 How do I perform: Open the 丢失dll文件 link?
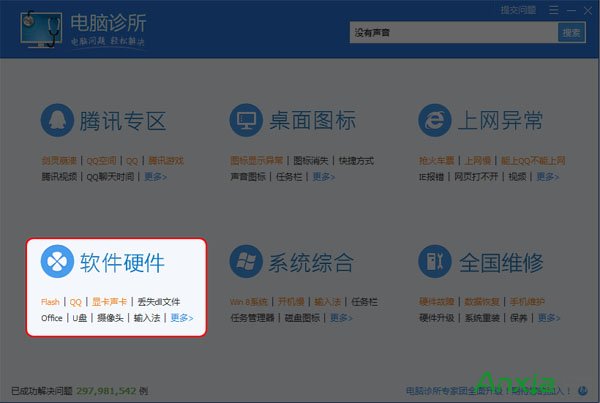(159, 301)
